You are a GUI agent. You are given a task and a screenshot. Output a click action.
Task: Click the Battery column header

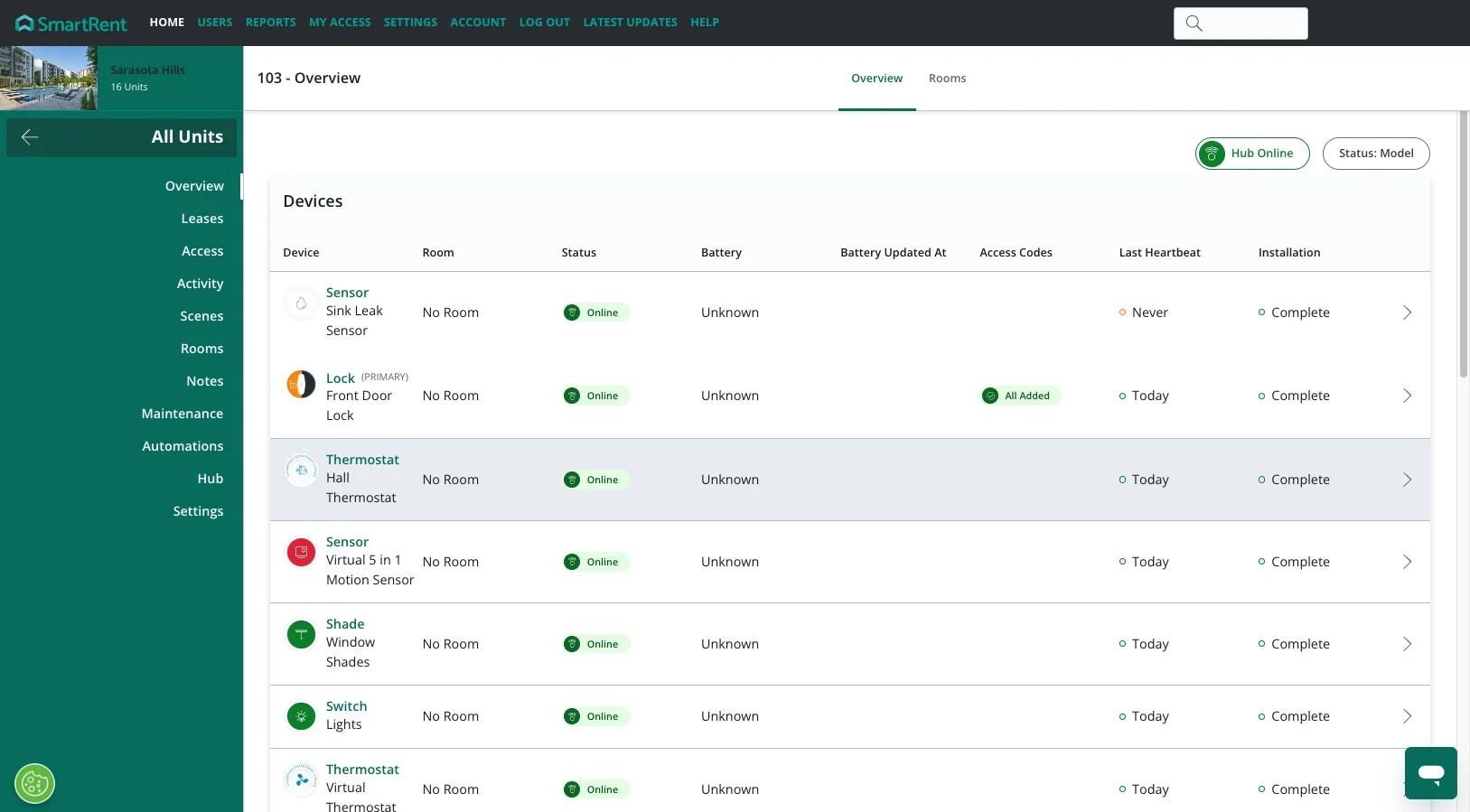721,253
